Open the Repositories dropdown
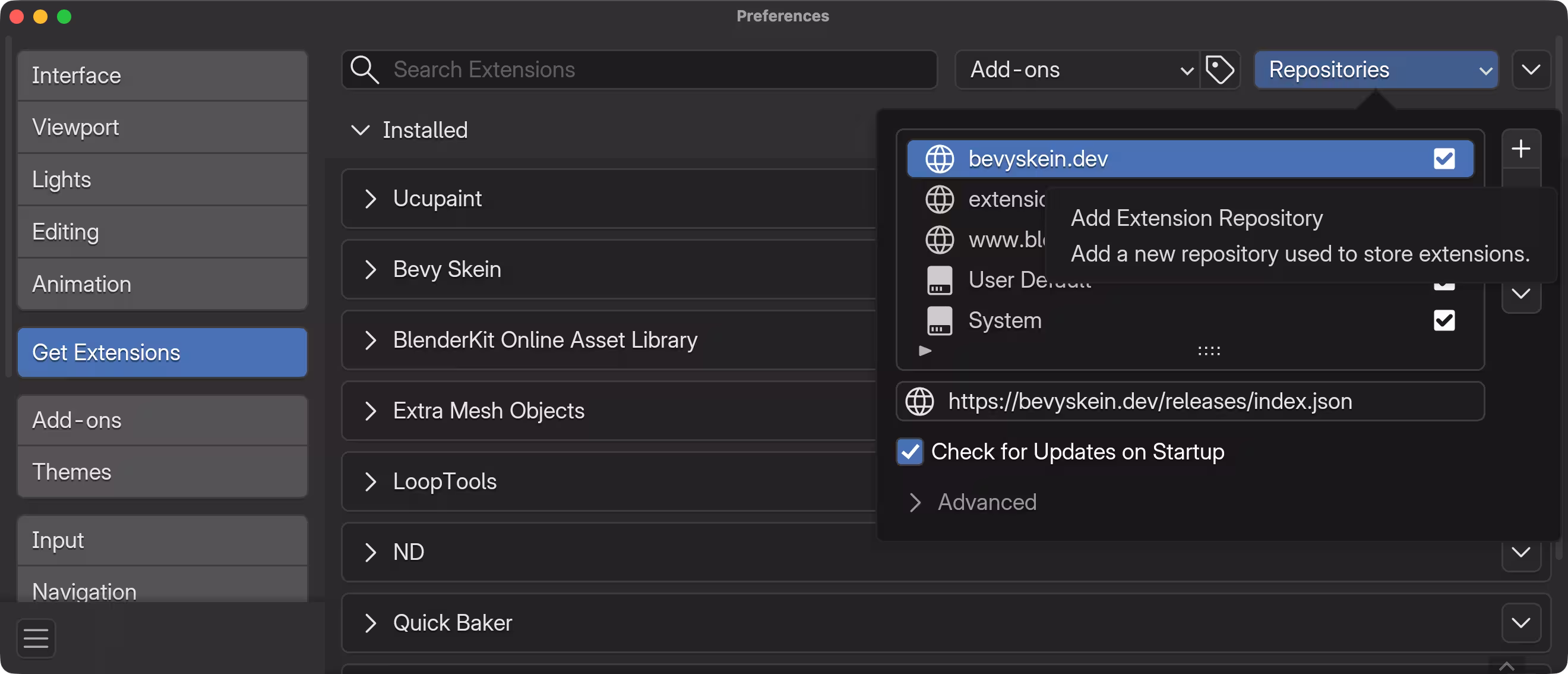Screen dimensions: 1568x674 click(x=1377, y=70)
